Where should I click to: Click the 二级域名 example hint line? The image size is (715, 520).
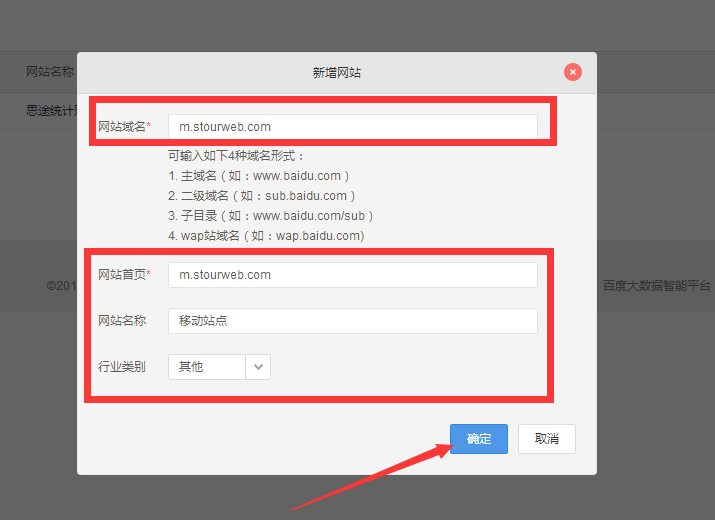[261, 196]
